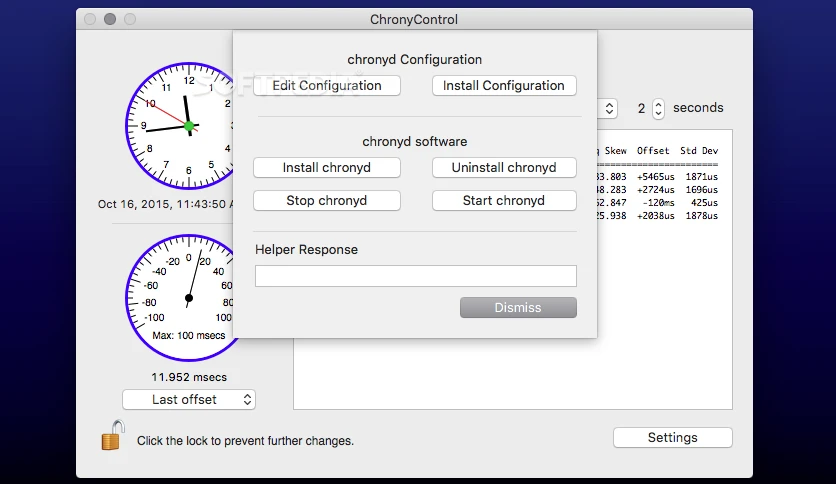Click the -120ms offset value
This screenshot has width=836, height=484.
(658, 203)
